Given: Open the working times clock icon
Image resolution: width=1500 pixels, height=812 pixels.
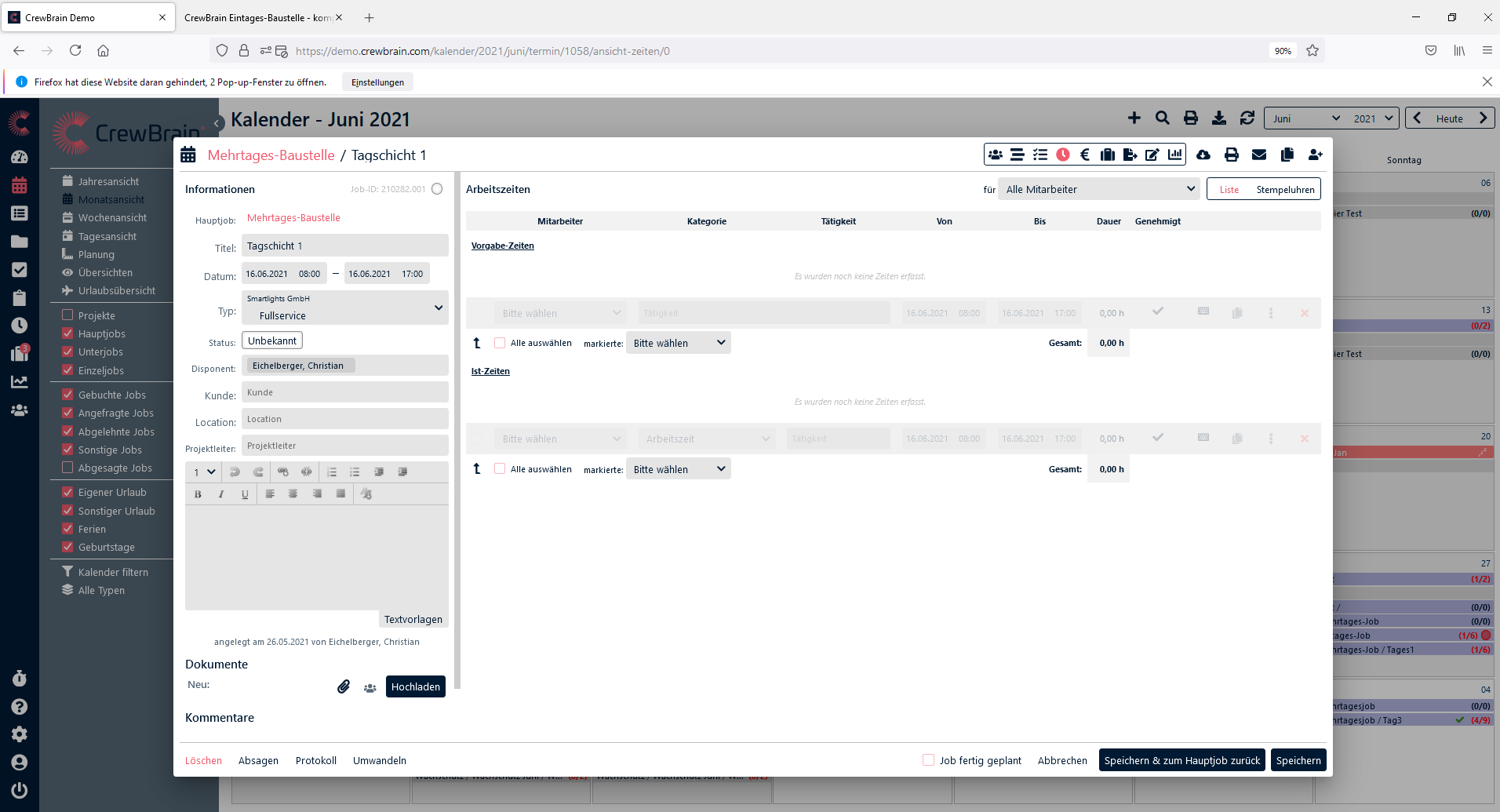Looking at the screenshot, I should click(1062, 155).
